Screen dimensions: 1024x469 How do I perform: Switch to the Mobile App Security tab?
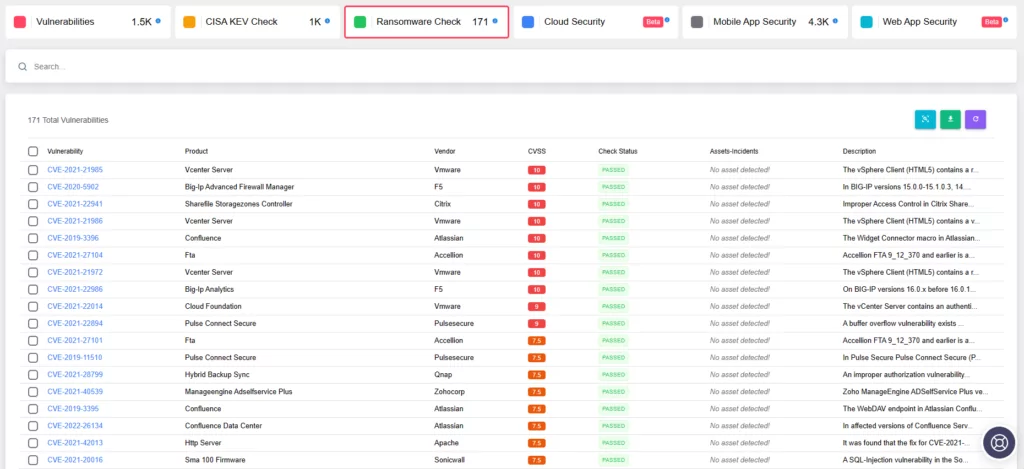765,22
